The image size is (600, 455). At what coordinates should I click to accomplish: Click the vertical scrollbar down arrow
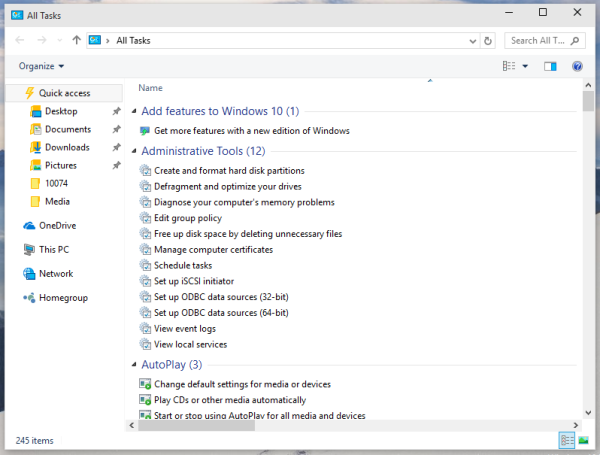[x=588, y=413]
